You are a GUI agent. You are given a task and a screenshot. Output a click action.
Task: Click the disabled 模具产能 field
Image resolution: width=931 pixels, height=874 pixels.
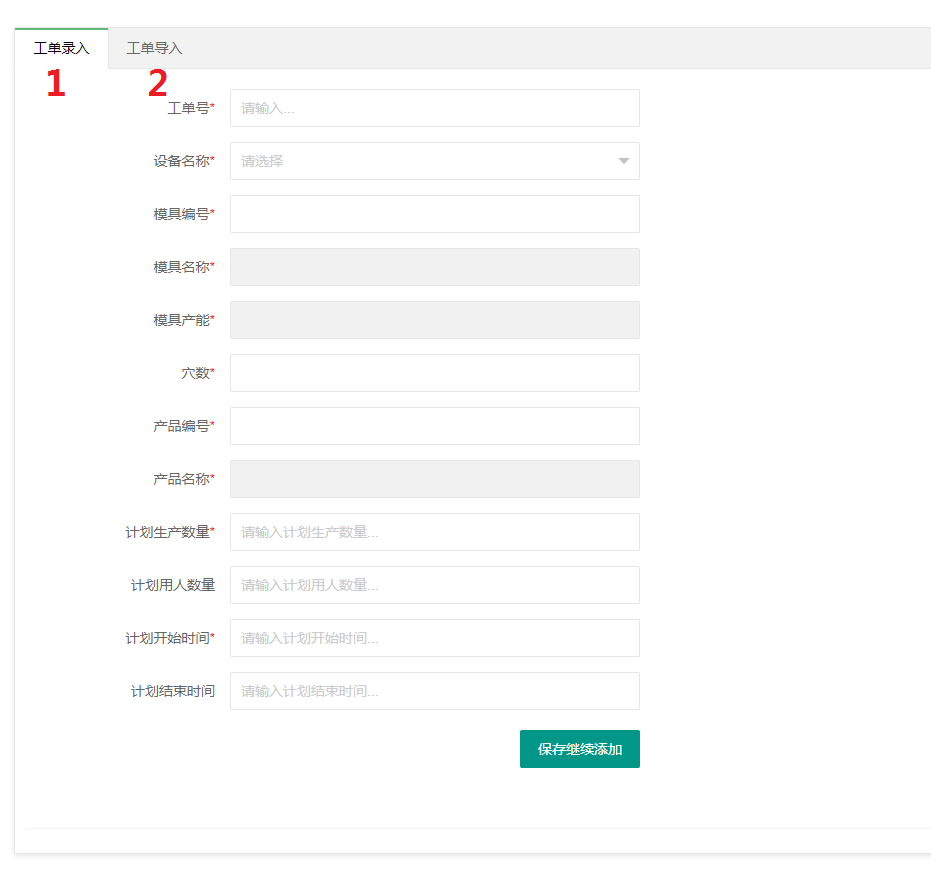click(434, 320)
